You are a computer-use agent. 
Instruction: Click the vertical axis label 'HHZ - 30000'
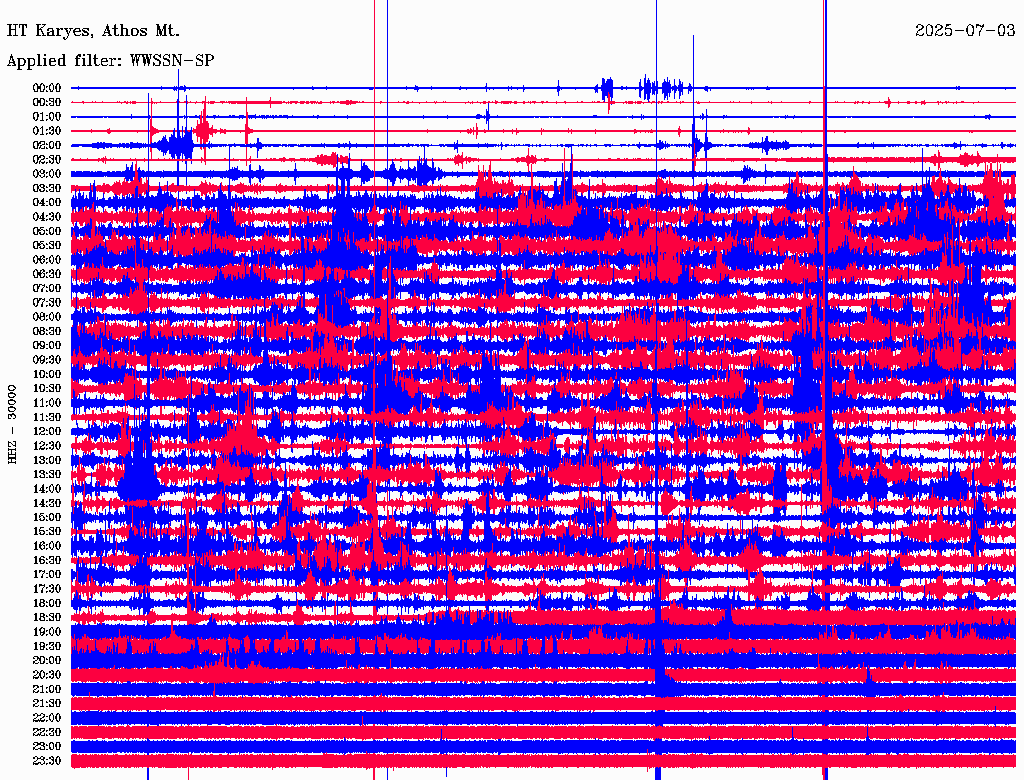point(12,425)
